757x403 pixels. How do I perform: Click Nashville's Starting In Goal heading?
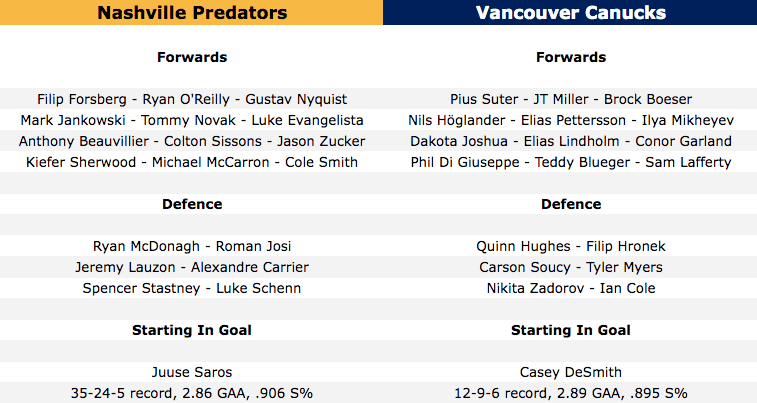[x=192, y=330]
